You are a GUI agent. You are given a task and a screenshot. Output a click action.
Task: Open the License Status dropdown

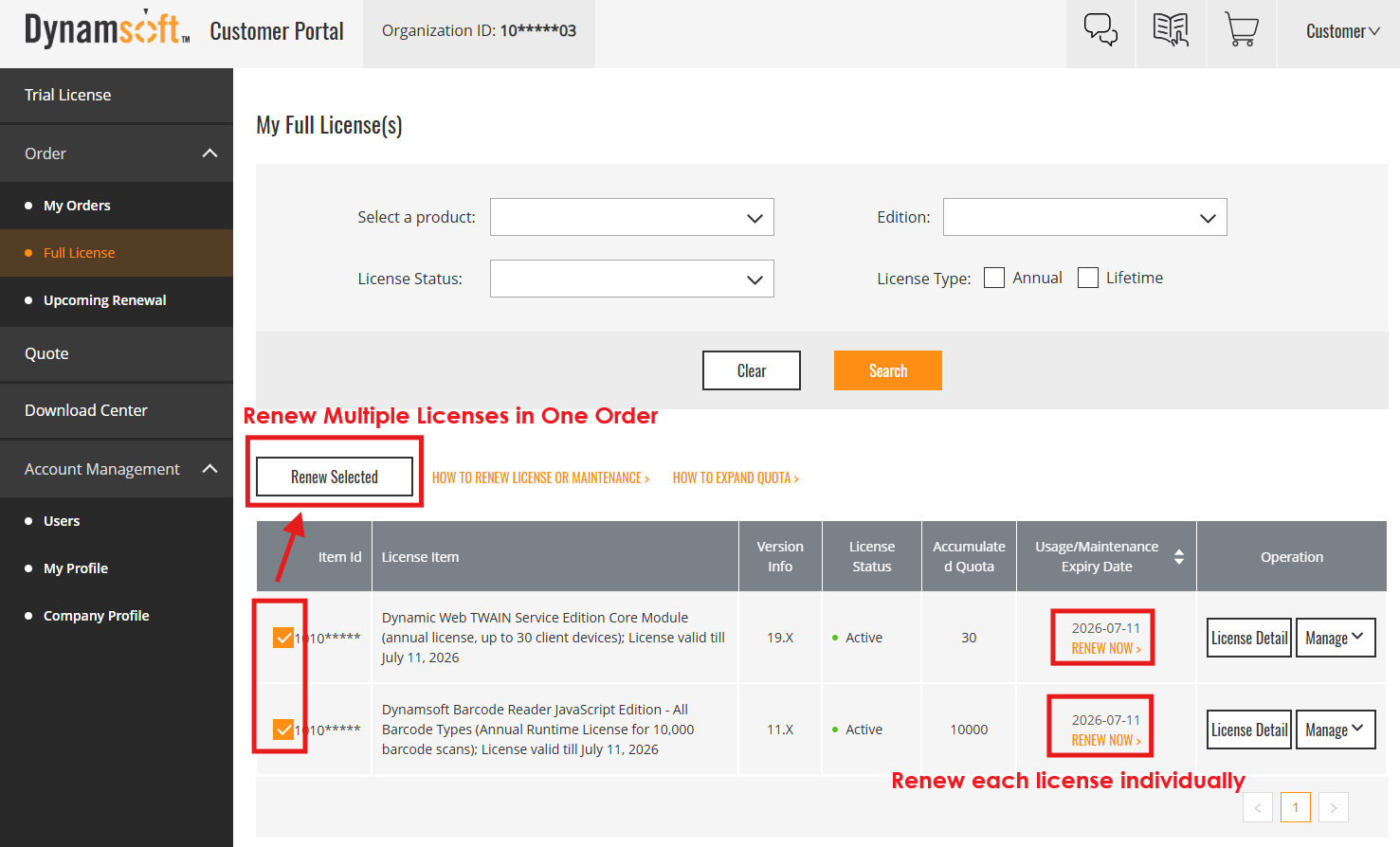[631, 278]
